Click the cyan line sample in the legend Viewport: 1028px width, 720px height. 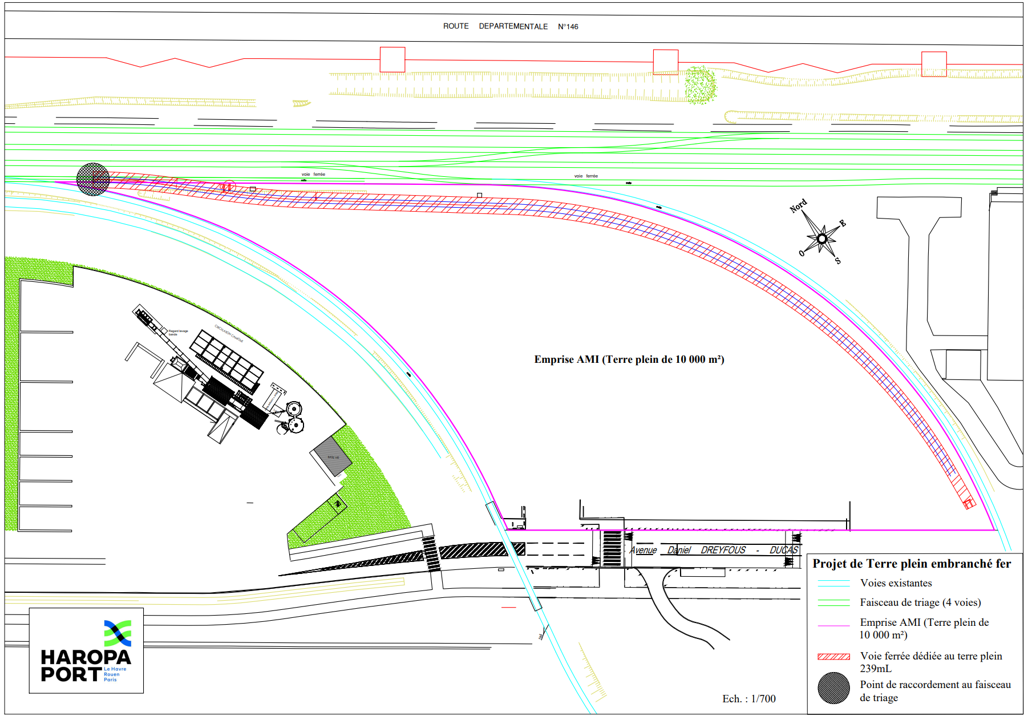click(x=833, y=583)
